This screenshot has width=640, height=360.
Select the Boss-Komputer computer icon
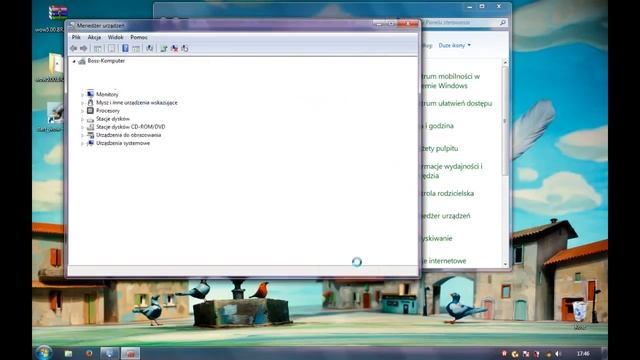82,61
